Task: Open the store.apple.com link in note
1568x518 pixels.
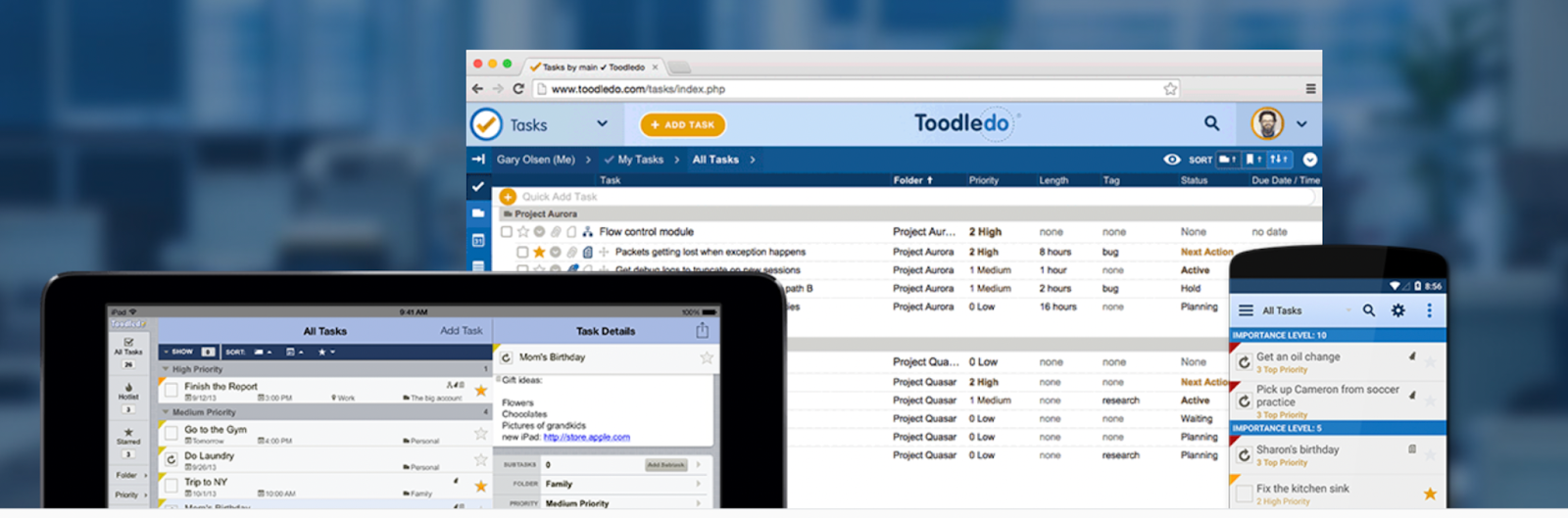Action: 587,437
